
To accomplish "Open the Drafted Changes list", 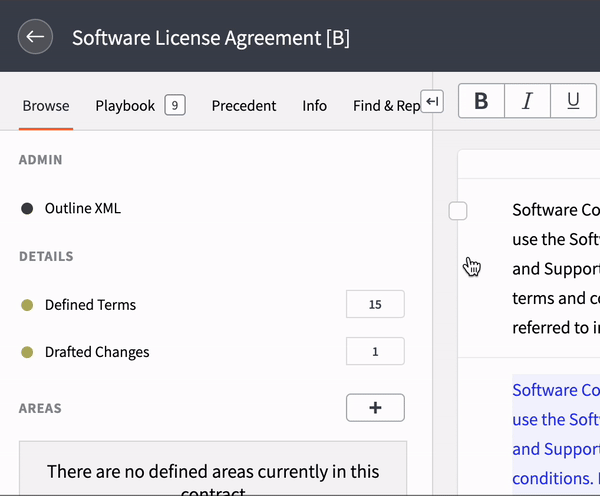I will tap(97, 352).
